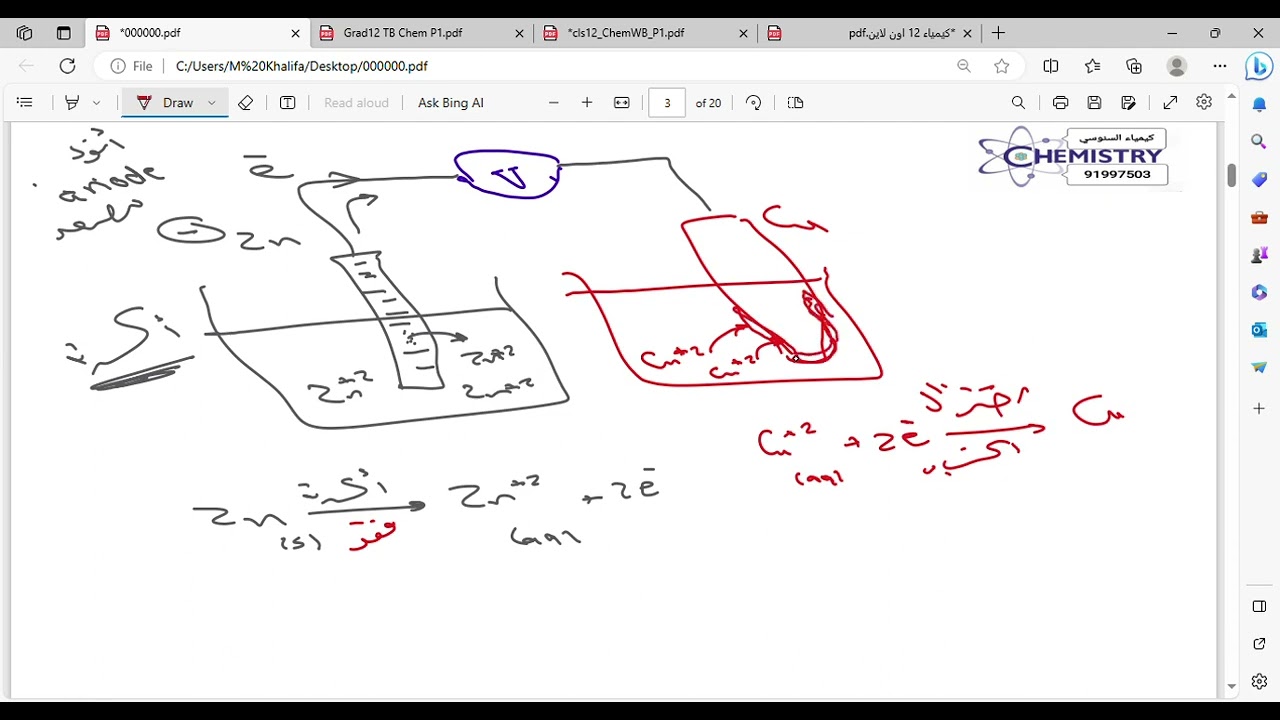Open the Favorites list
This screenshot has width=1280, height=720.
click(x=1093, y=66)
